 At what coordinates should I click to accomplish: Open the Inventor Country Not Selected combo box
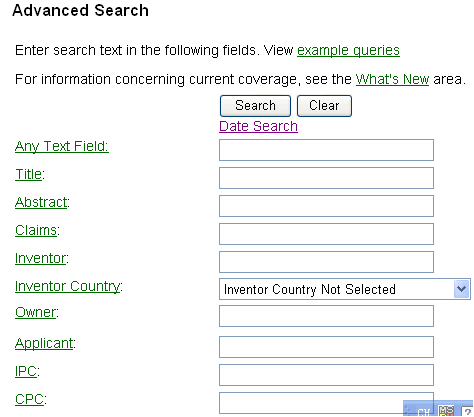pyautogui.click(x=345, y=289)
